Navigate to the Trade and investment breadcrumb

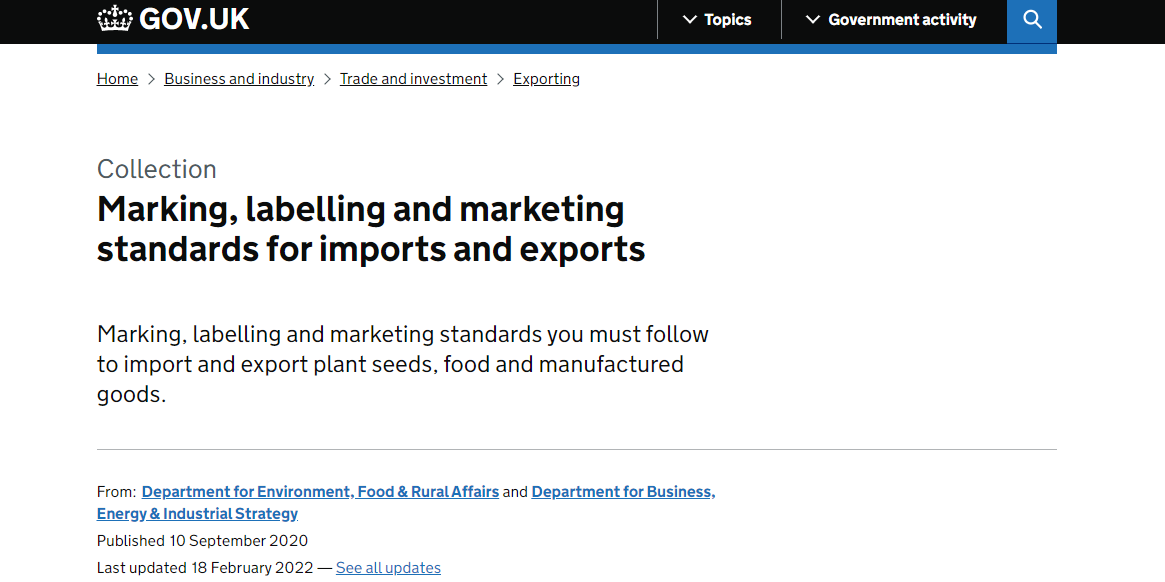pos(413,79)
